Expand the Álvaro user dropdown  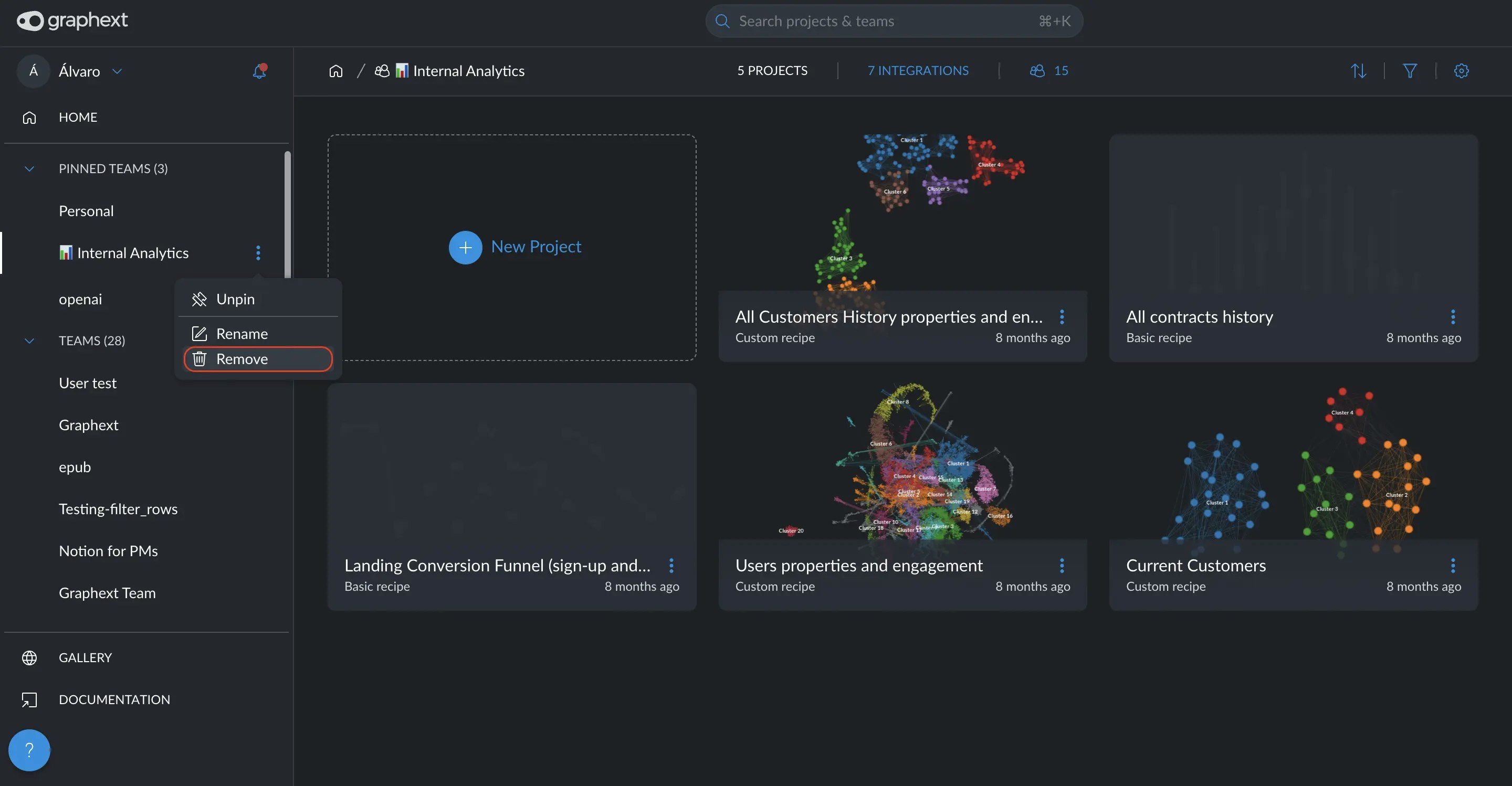(x=117, y=71)
